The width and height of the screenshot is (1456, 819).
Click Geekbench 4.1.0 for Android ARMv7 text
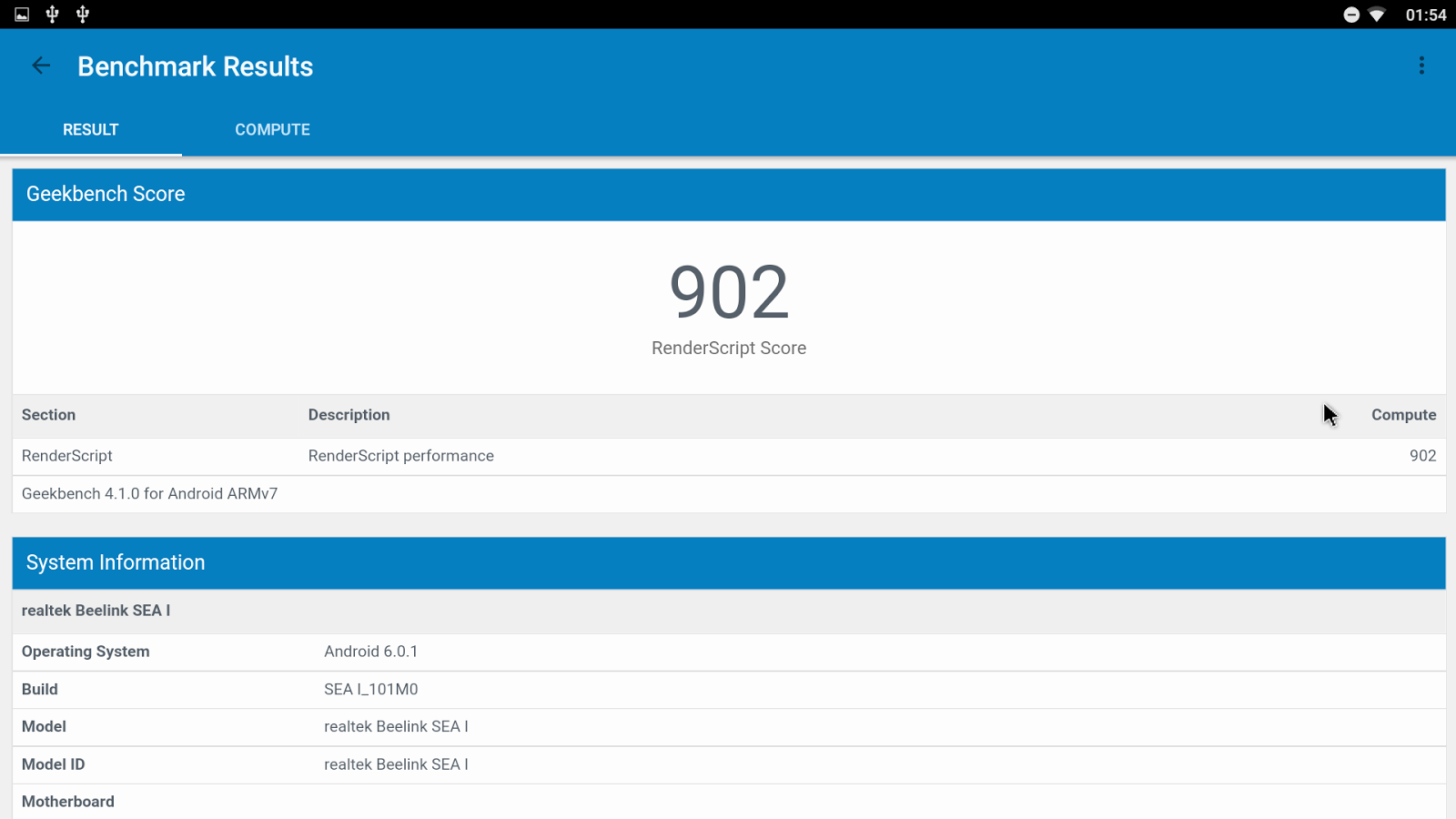click(x=149, y=493)
